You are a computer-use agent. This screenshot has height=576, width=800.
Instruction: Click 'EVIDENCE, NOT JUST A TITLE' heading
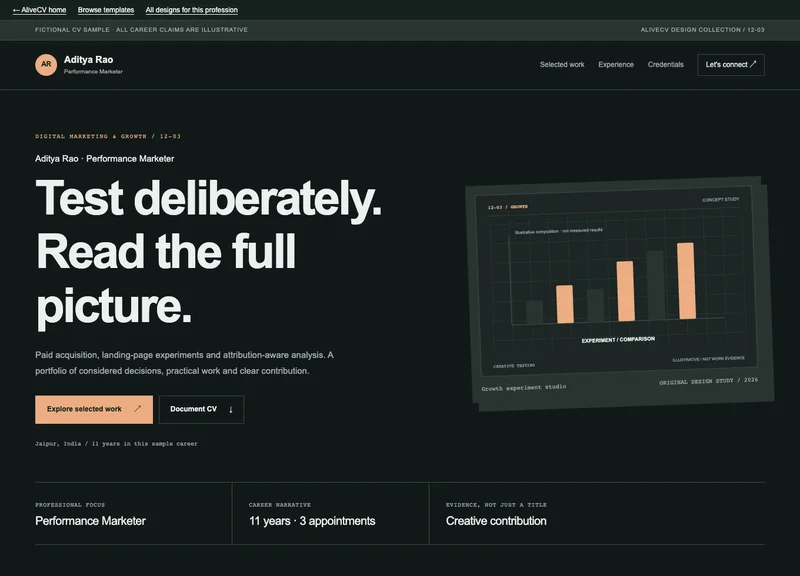[x=496, y=505]
